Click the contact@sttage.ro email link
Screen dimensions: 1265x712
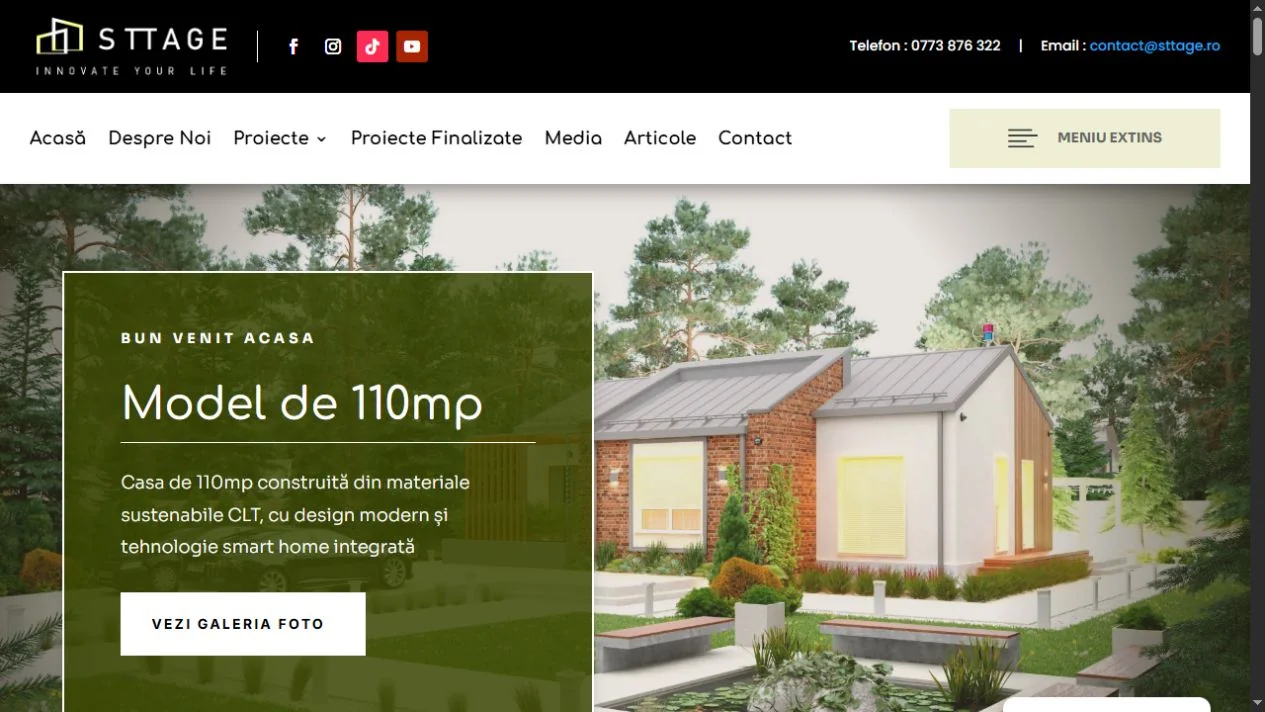click(x=1155, y=46)
